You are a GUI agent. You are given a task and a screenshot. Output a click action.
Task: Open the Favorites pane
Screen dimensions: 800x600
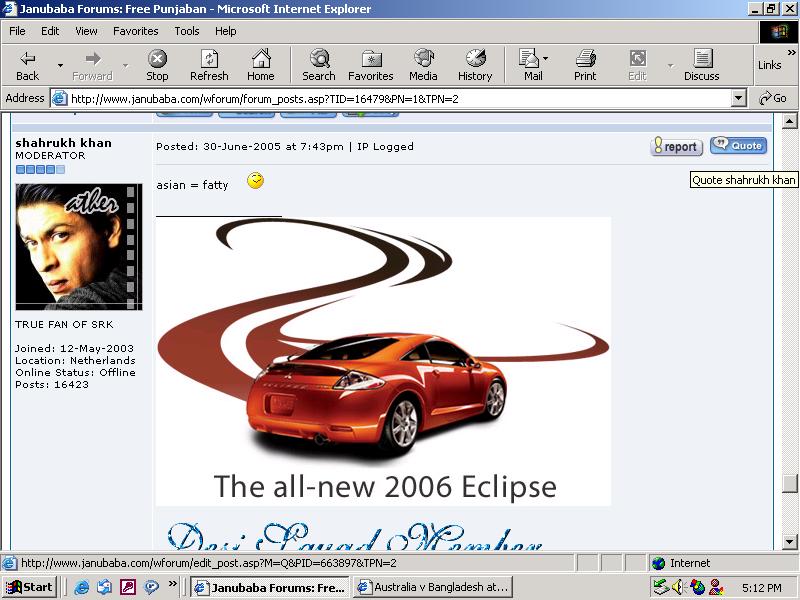(x=371, y=65)
